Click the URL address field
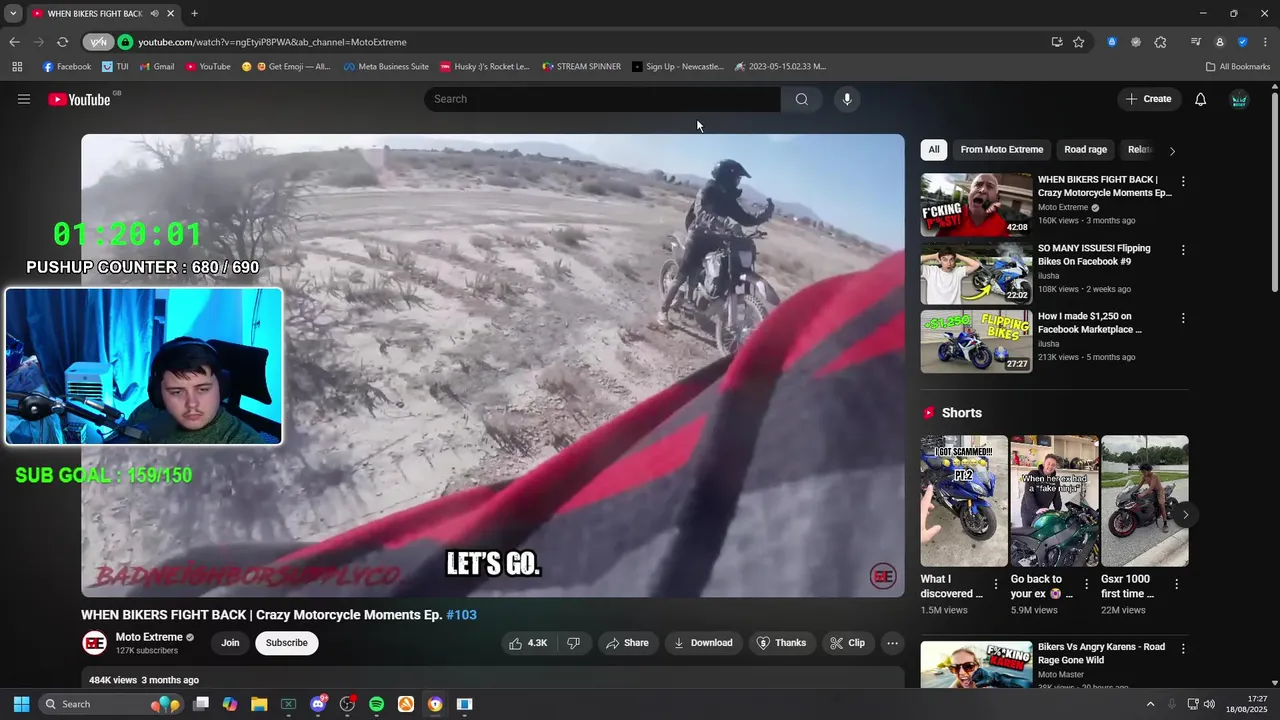 click(590, 42)
